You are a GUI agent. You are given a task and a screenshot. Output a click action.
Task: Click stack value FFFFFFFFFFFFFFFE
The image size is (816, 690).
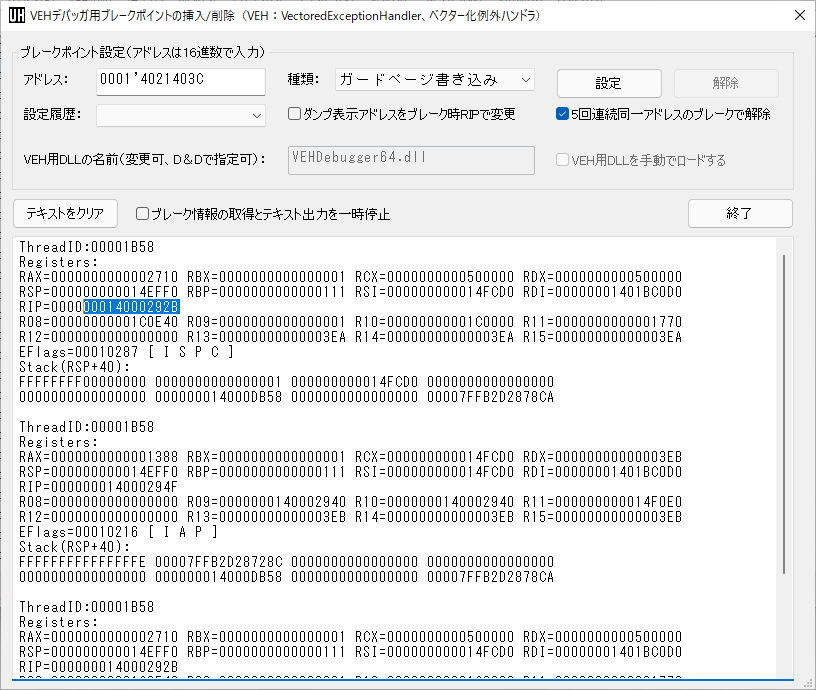[83, 562]
